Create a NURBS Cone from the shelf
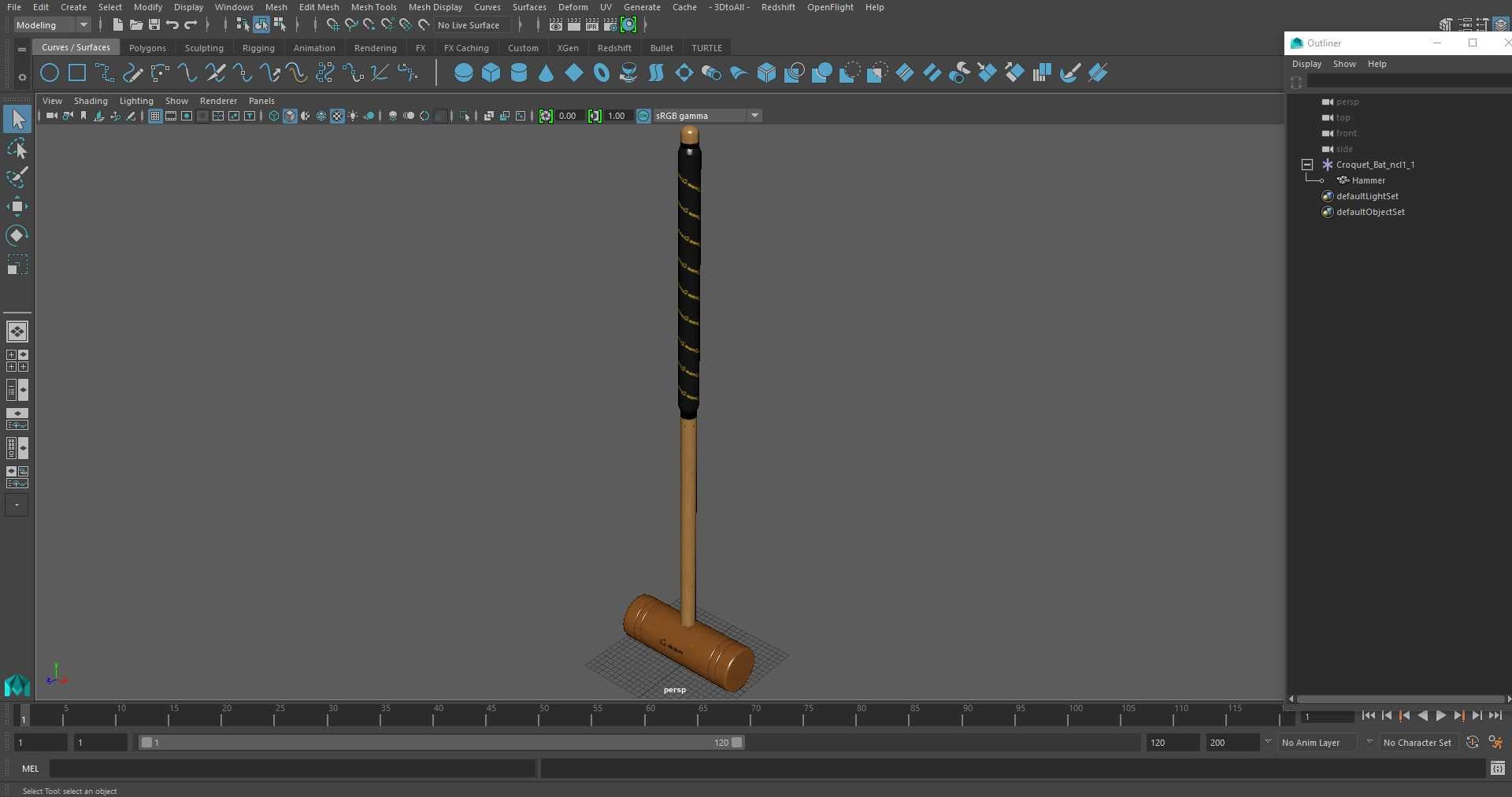The image size is (1512, 797). tap(547, 73)
